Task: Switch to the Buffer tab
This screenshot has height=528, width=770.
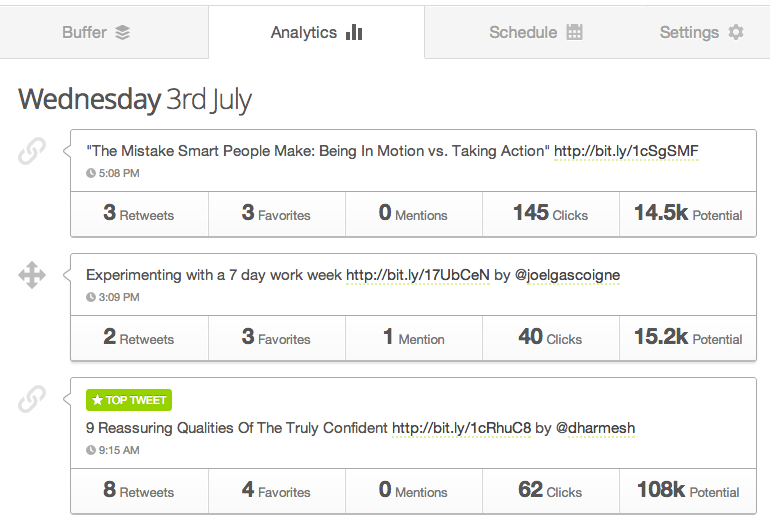Action: coord(96,32)
